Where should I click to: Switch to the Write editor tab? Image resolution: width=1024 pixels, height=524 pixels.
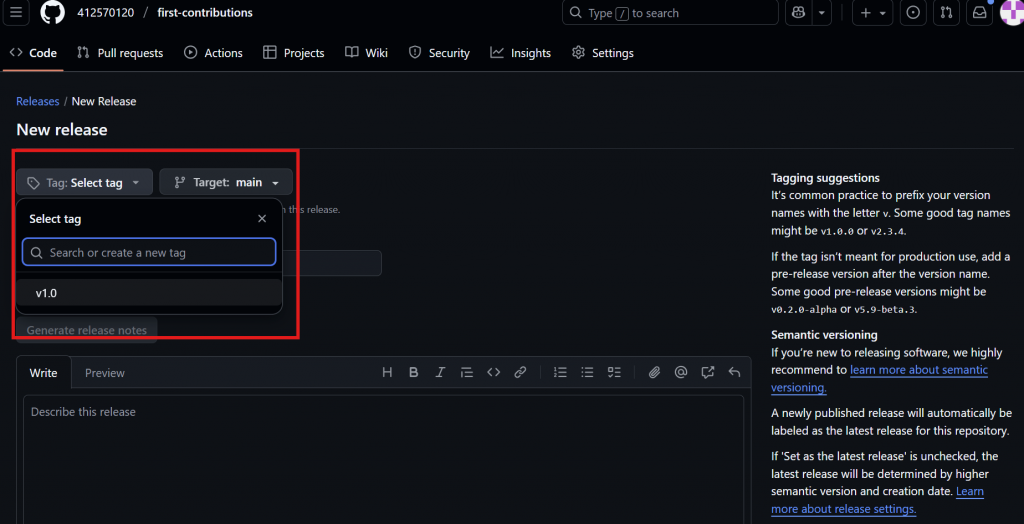tap(44, 372)
